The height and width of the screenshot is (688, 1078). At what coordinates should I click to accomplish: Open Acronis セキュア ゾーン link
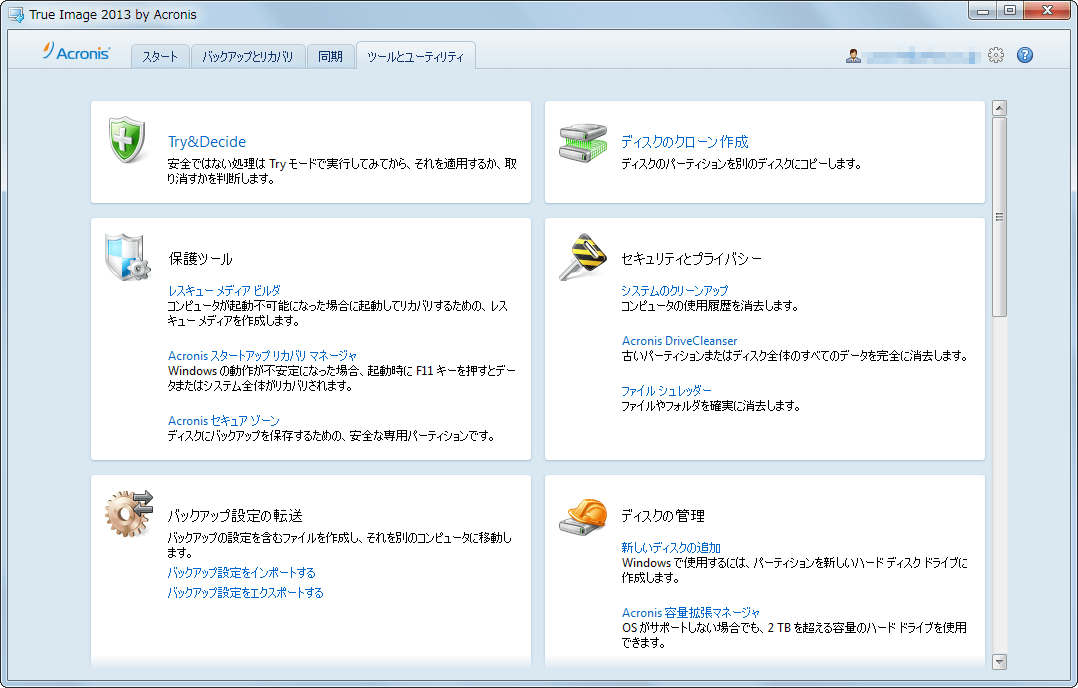[224, 420]
